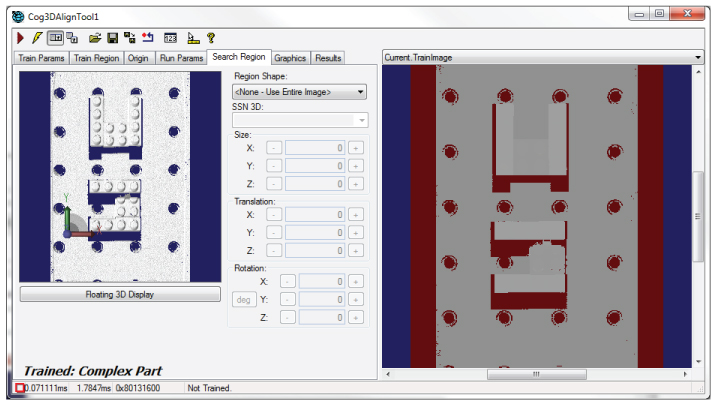Toggle the local tool display button
This screenshot has height=406, width=716.
pos(56,38)
